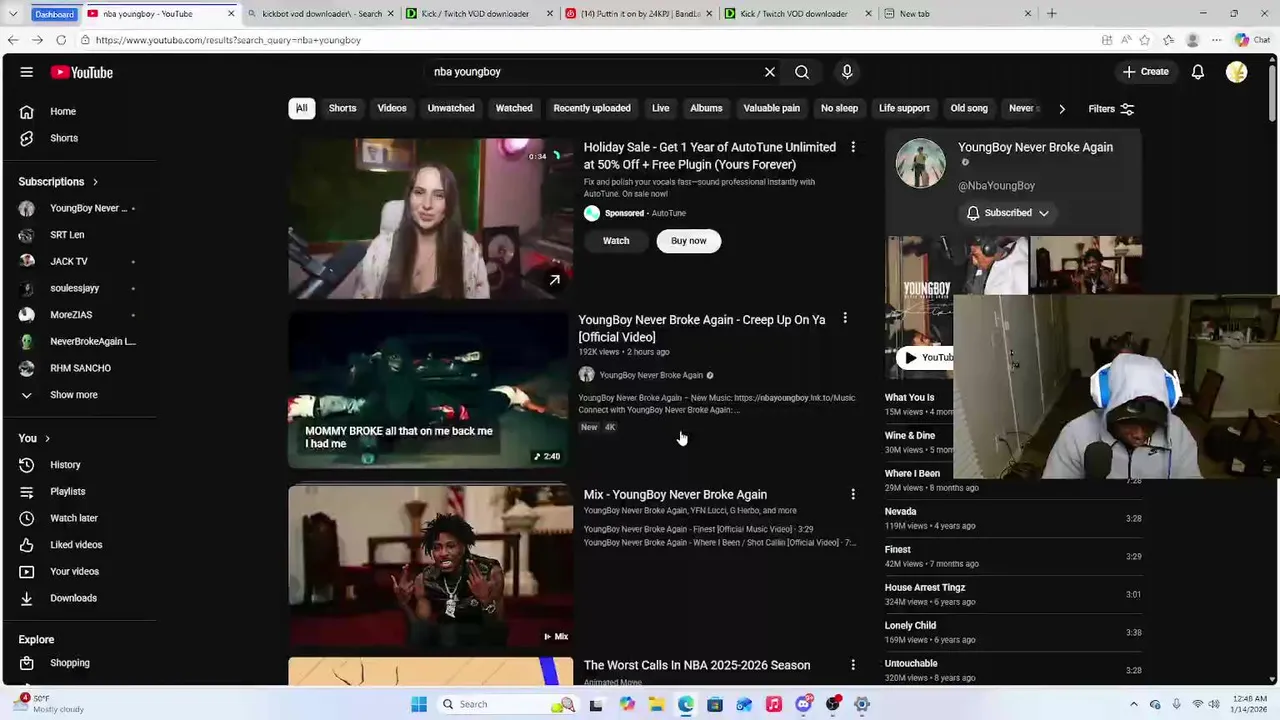Click the Windows taskbar Search box

507,704
